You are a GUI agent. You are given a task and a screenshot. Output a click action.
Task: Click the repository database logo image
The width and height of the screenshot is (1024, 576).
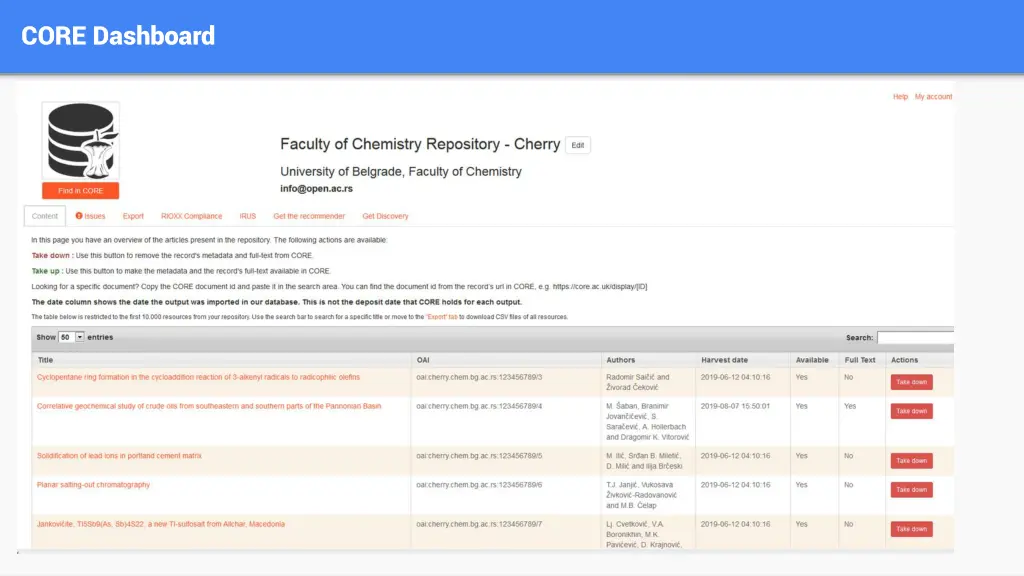(80, 140)
